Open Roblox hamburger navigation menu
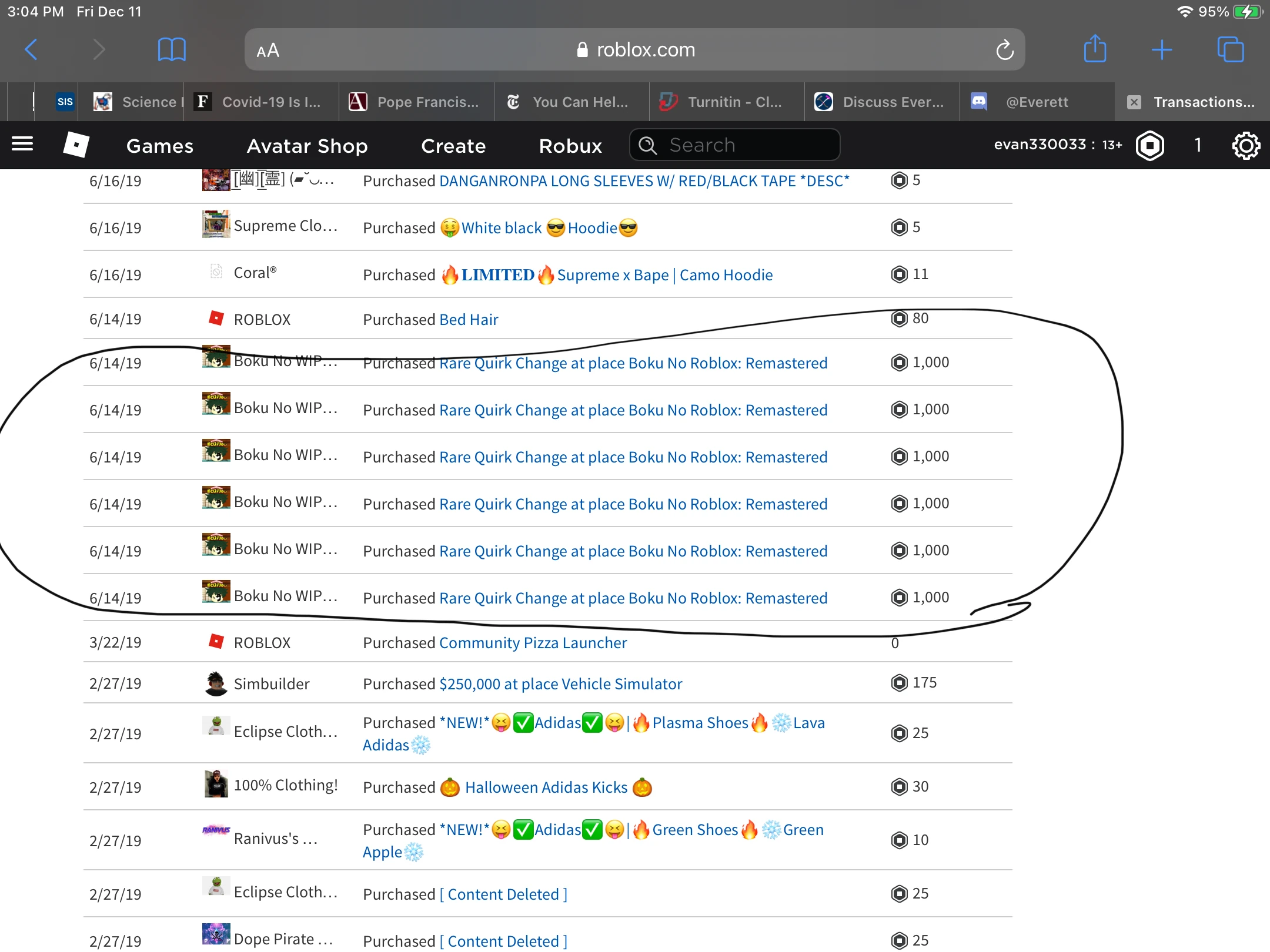Screen dimensions: 1270x952 pos(22,145)
